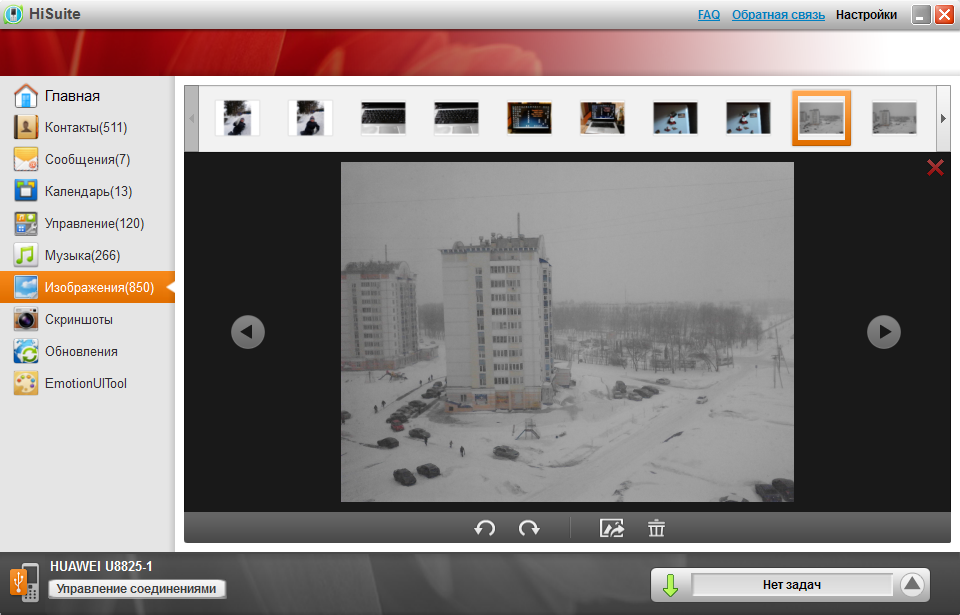This screenshot has width=960, height=615.
Task: Open Обновления updates section
Action: (87, 351)
